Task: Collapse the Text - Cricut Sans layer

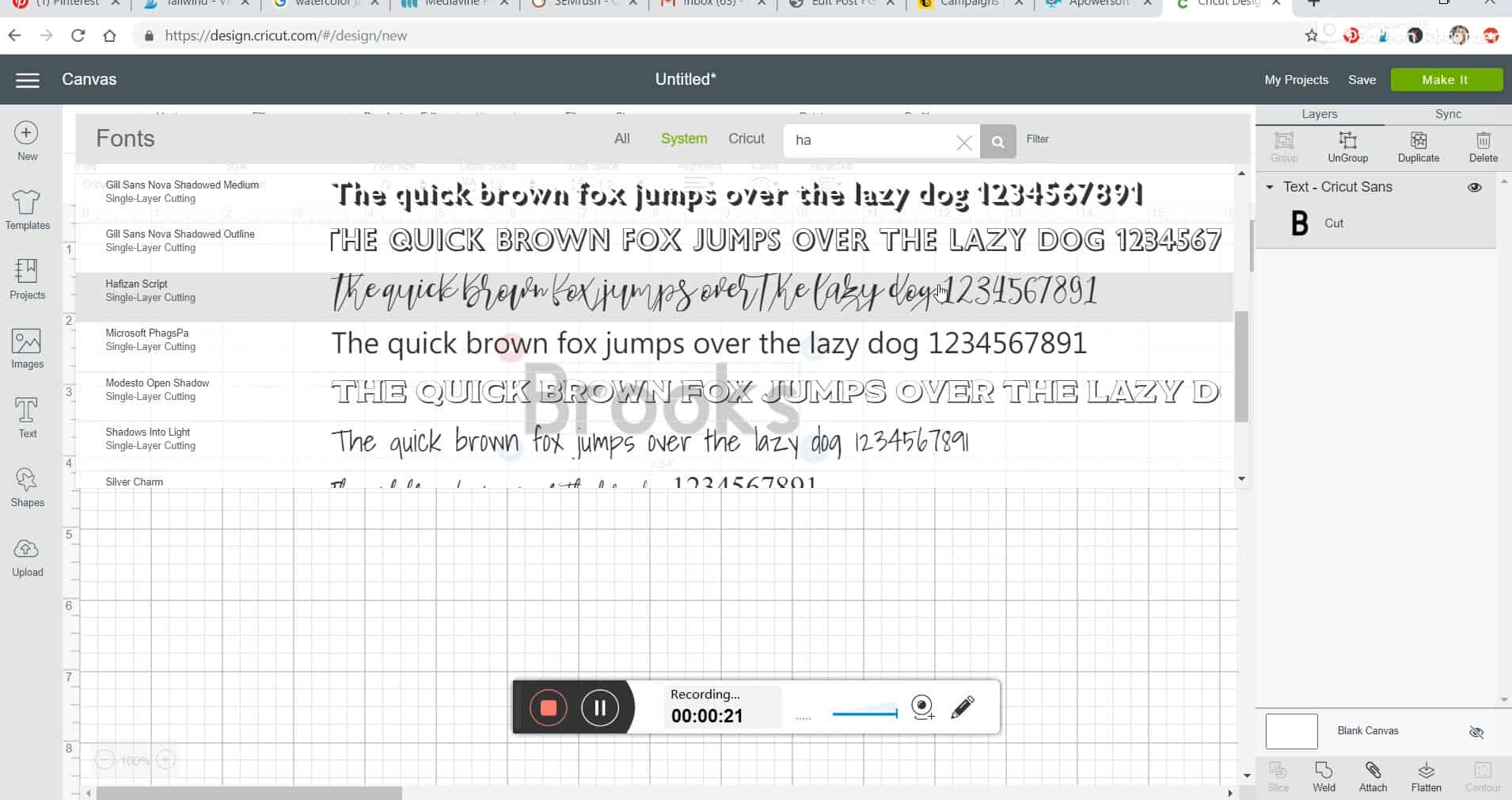Action: (1269, 188)
